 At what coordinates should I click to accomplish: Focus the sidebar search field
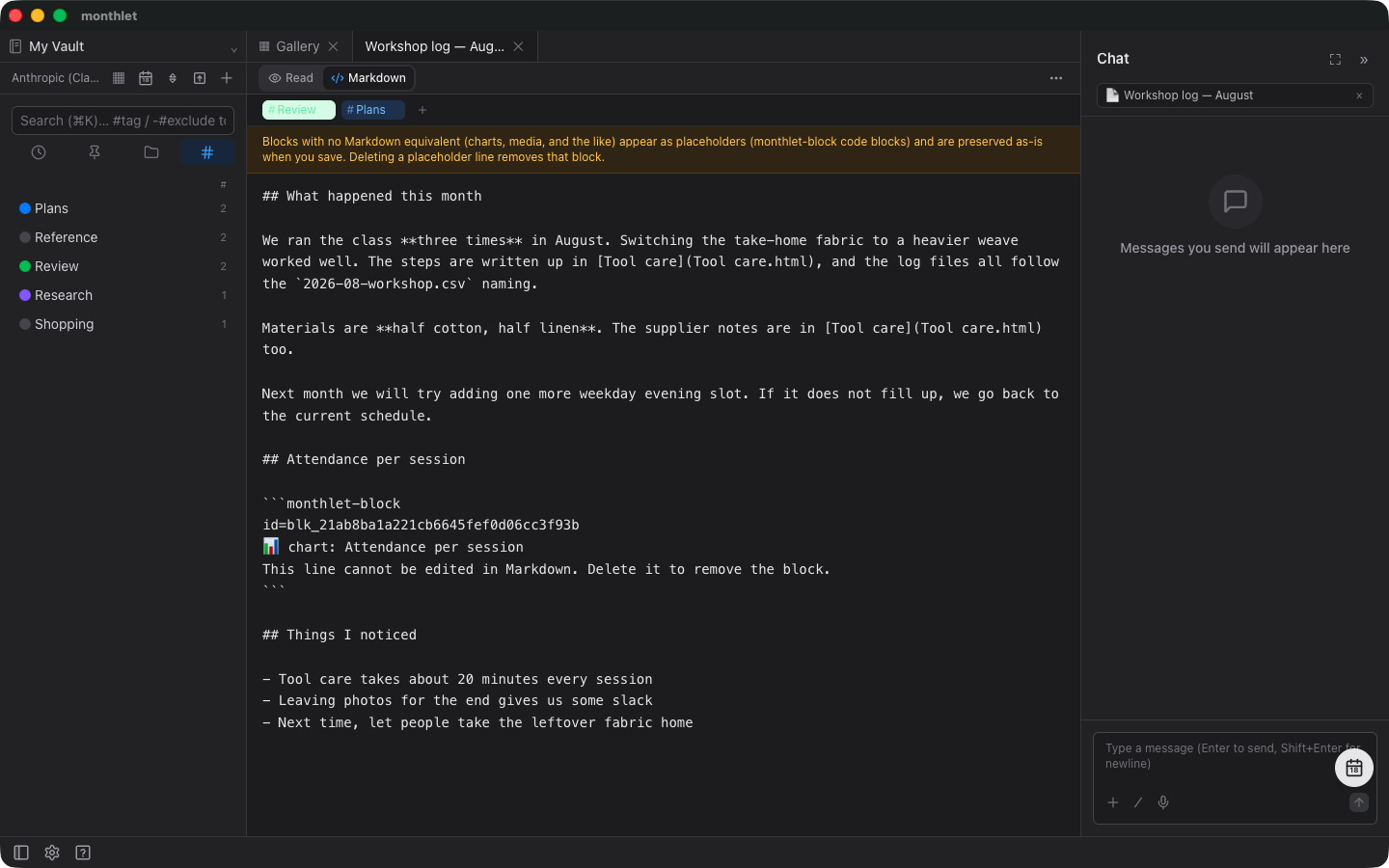tap(123, 121)
